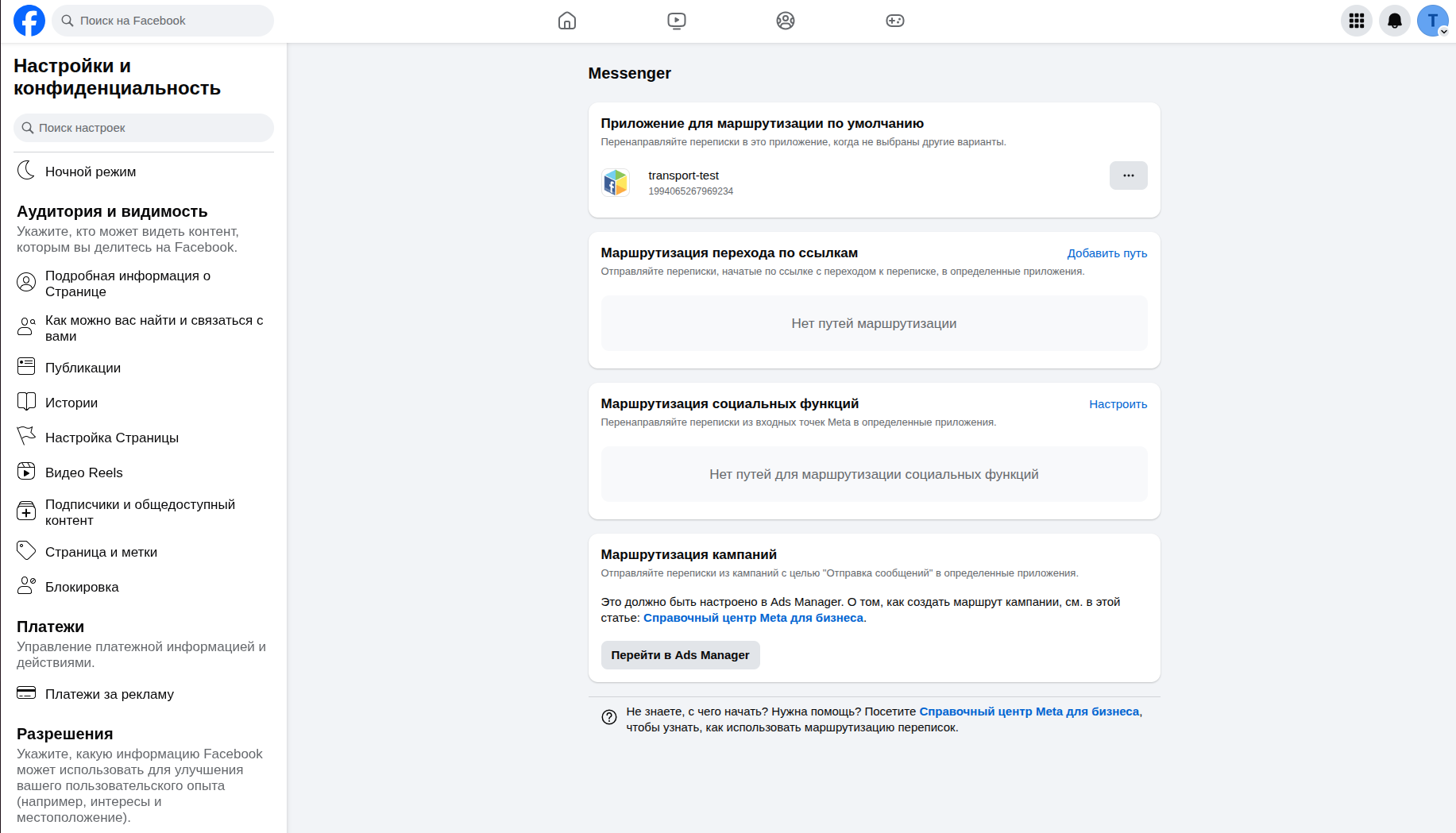Click the Истории book icon

tap(26, 401)
